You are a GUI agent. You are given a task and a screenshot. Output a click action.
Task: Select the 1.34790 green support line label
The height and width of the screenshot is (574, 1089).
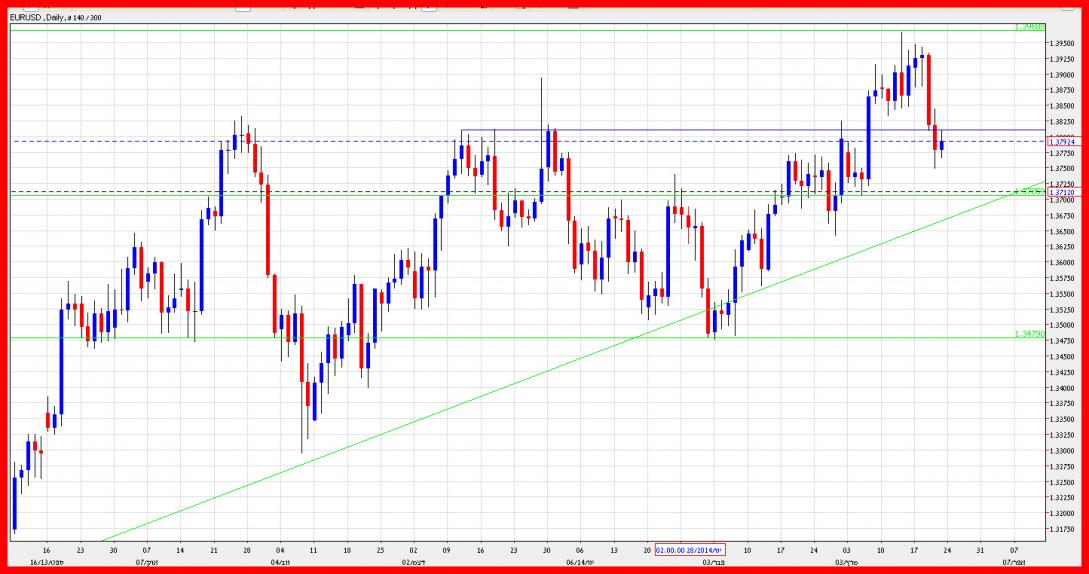[x=1029, y=333]
